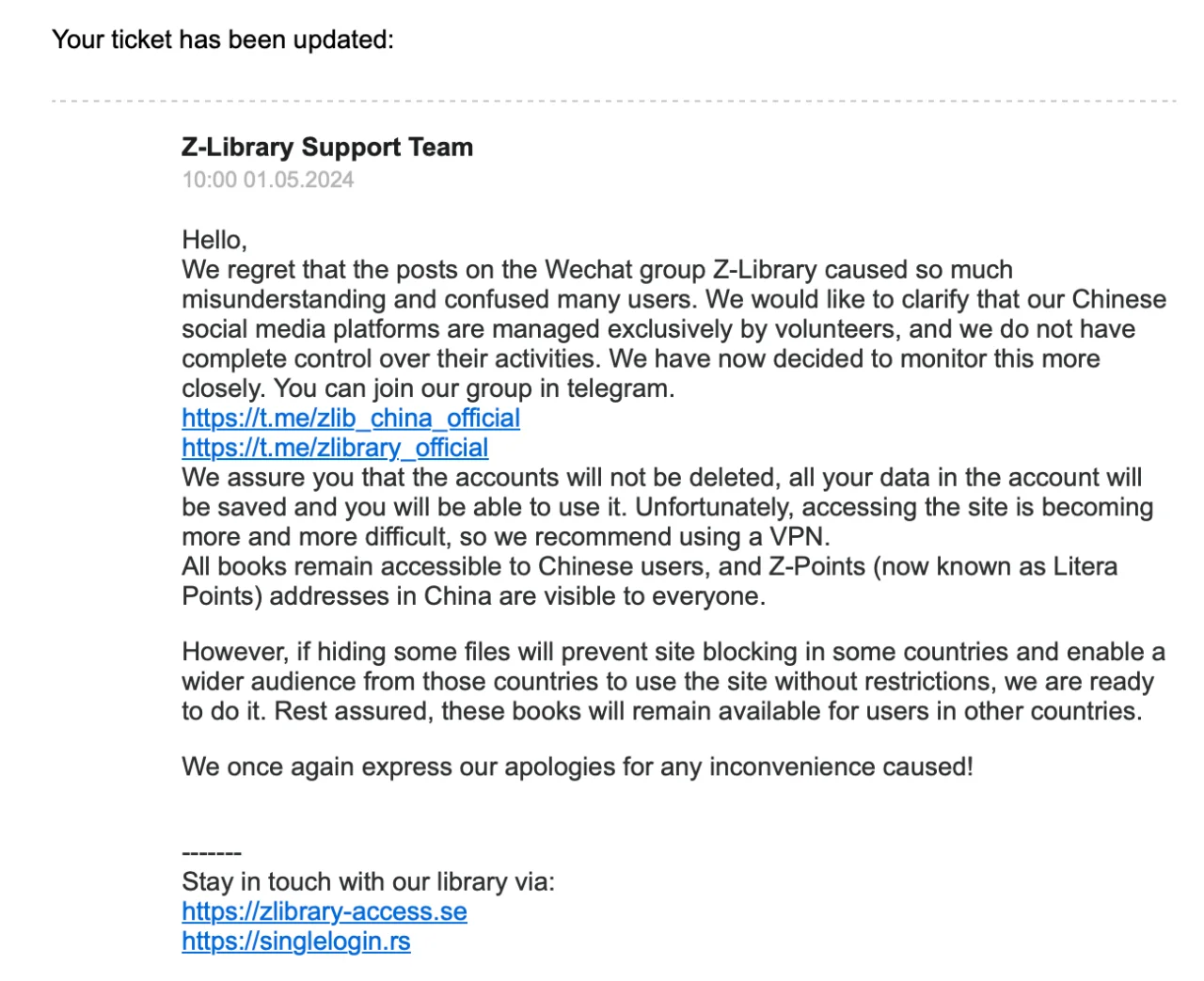The image size is (1204, 981).
Task: Click the word 'VPN' in the message
Action: pos(798,537)
